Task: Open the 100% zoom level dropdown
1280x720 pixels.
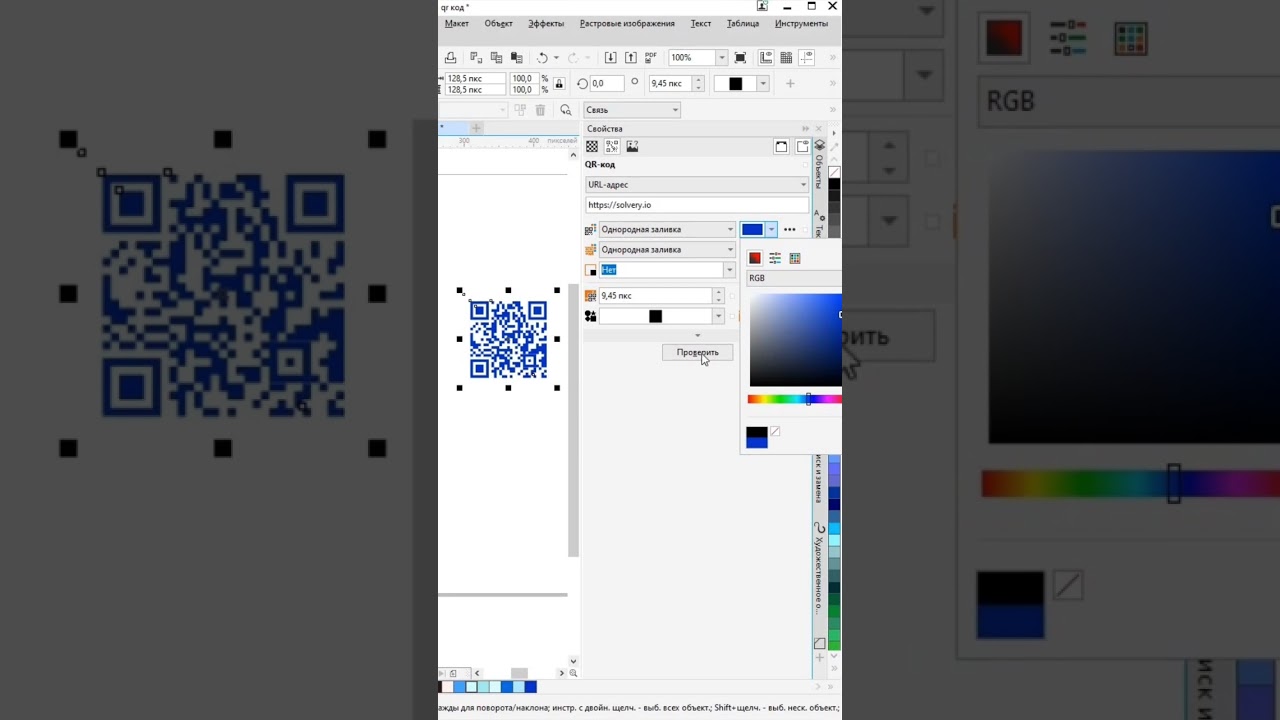Action: tap(721, 58)
